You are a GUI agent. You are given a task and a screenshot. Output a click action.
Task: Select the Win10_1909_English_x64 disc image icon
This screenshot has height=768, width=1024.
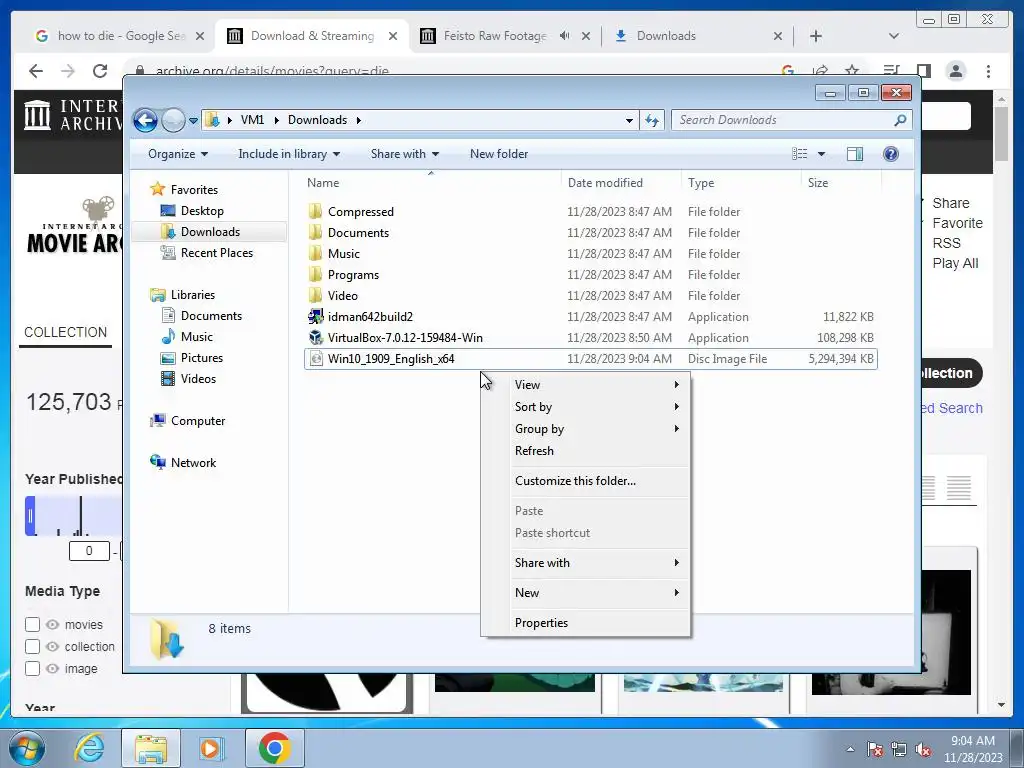coord(315,359)
